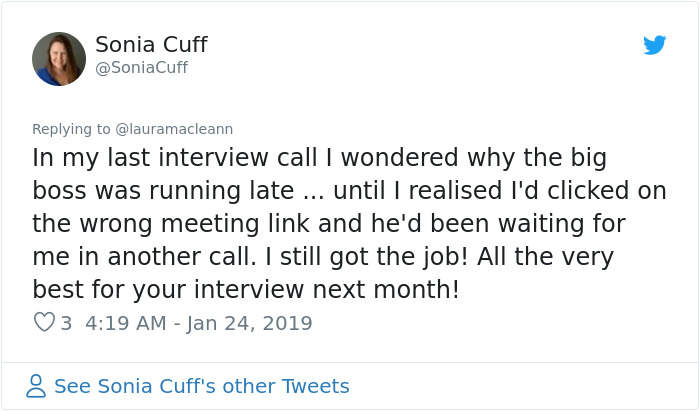
Task: Open the Sonia Cuff display name
Action: (x=151, y=45)
